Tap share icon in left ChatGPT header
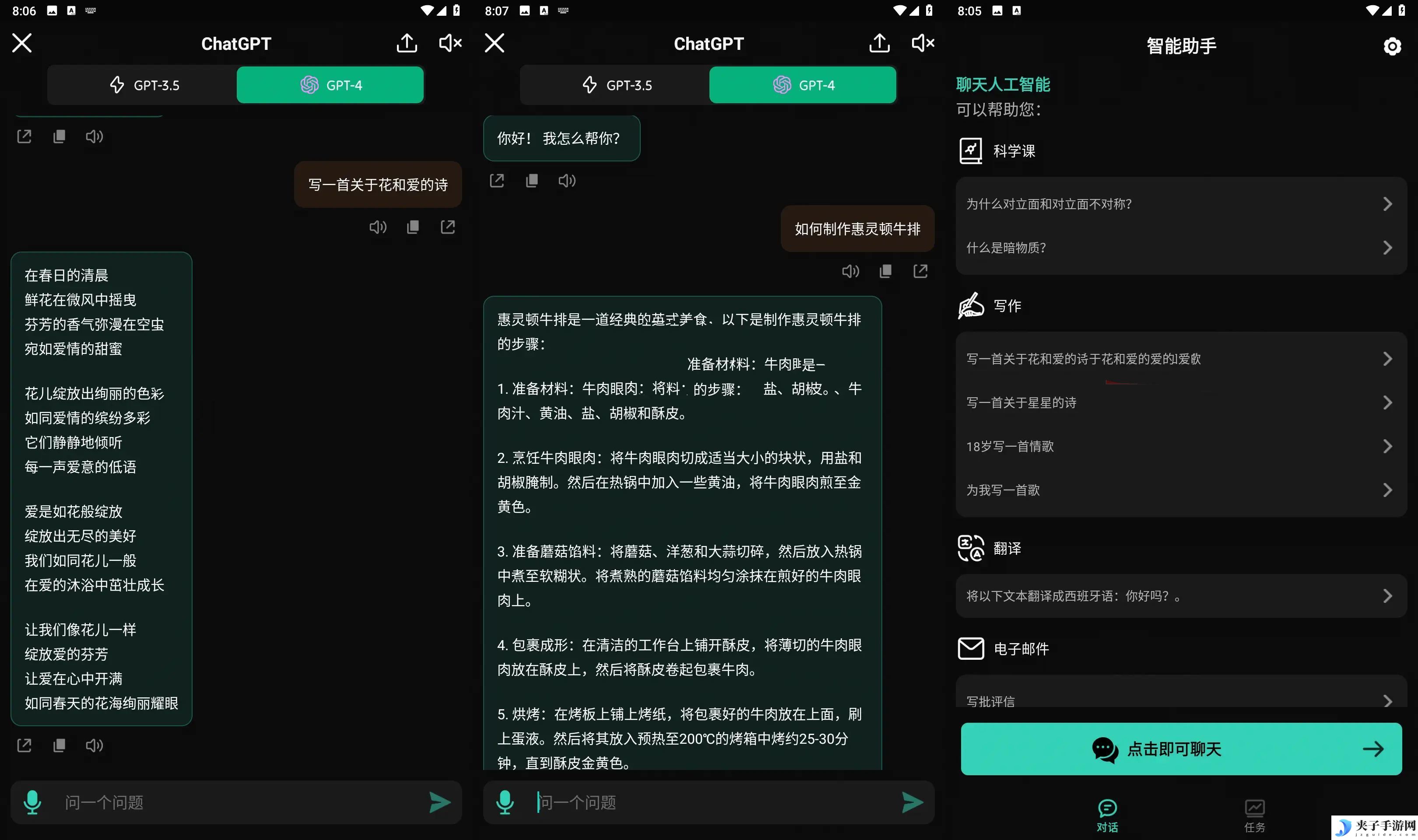 pyautogui.click(x=407, y=43)
